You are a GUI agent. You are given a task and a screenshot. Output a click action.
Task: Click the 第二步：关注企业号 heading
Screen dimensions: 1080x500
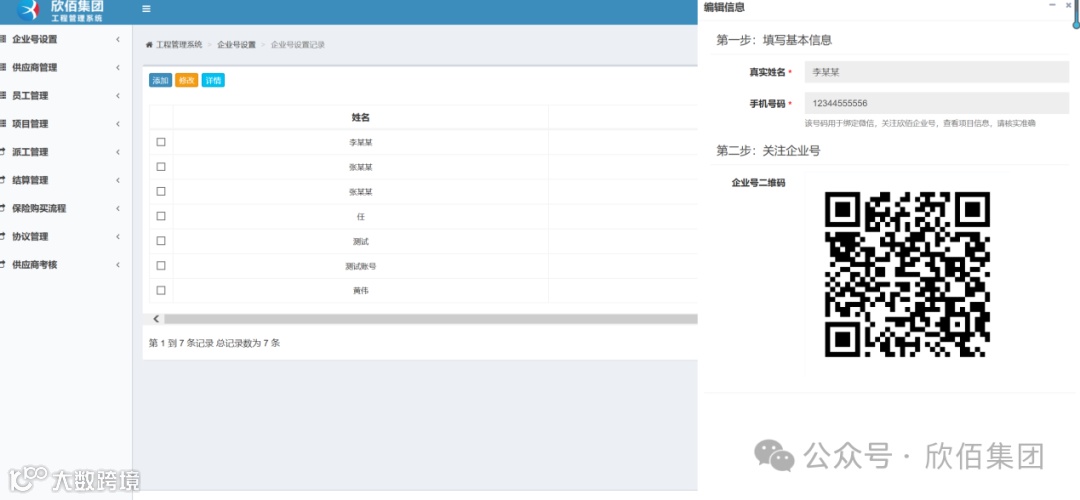(x=769, y=150)
